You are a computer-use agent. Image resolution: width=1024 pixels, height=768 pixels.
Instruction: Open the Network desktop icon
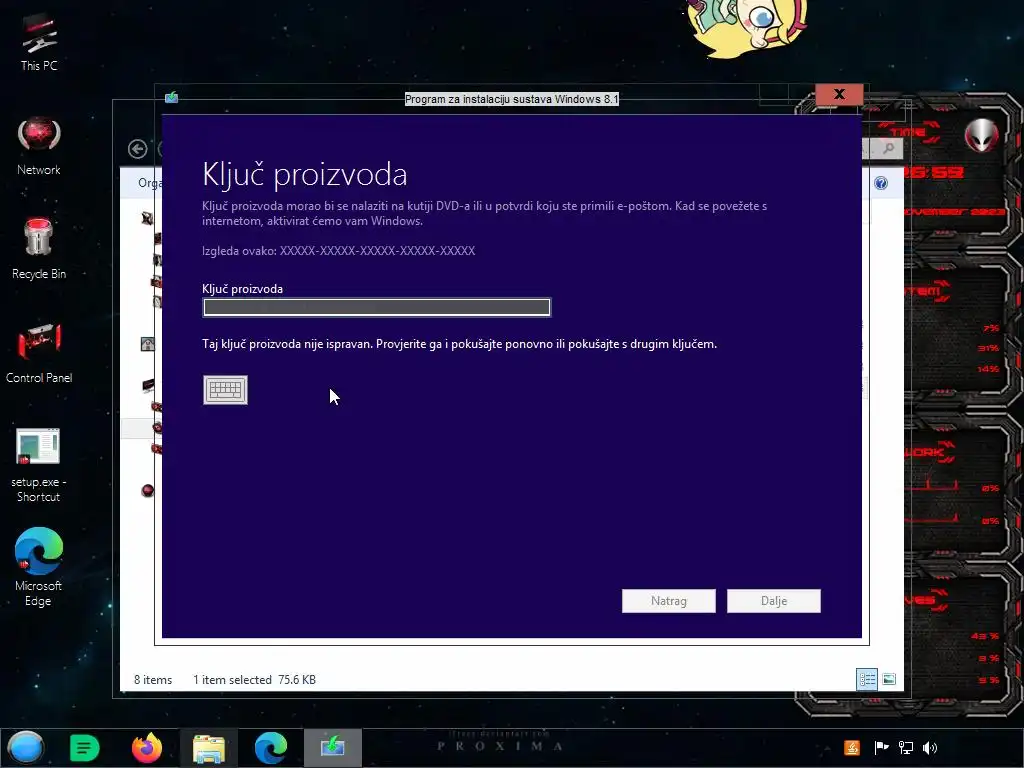(39, 146)
